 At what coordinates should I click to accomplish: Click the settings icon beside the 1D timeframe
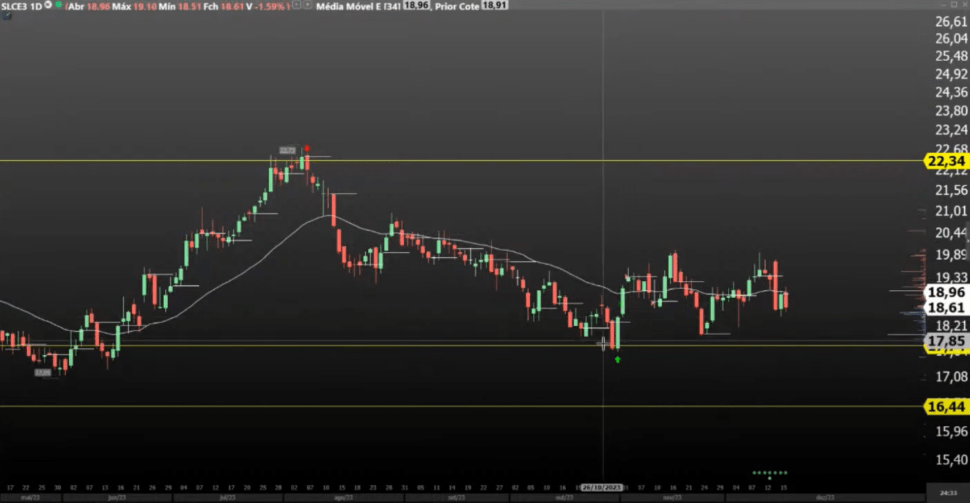click(49, 5)
